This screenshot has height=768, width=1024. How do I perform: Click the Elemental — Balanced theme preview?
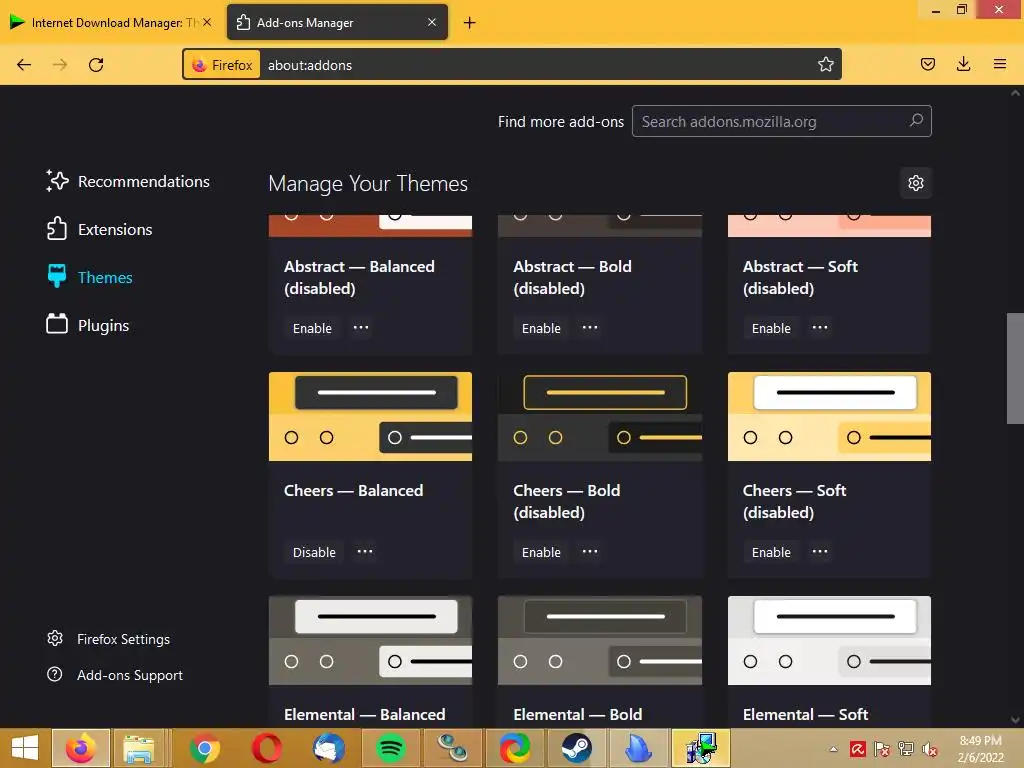coord(370,641)
